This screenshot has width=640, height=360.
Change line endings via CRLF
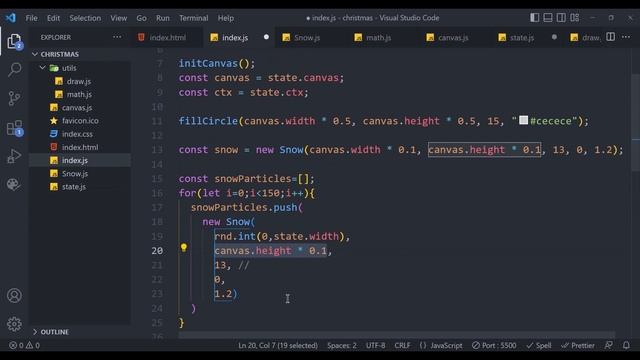(402, 345)
